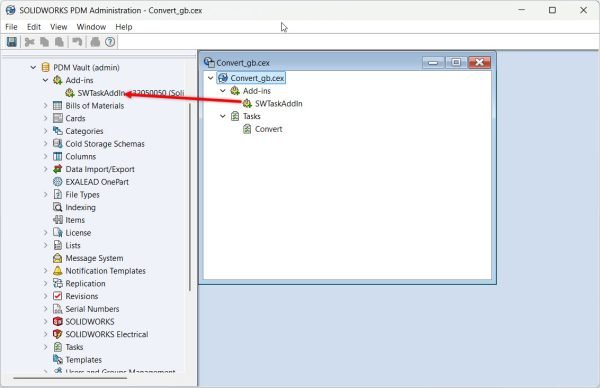Click the Columns icon
600x388 pixels.
pyautogui.click(x=57, y=156)
